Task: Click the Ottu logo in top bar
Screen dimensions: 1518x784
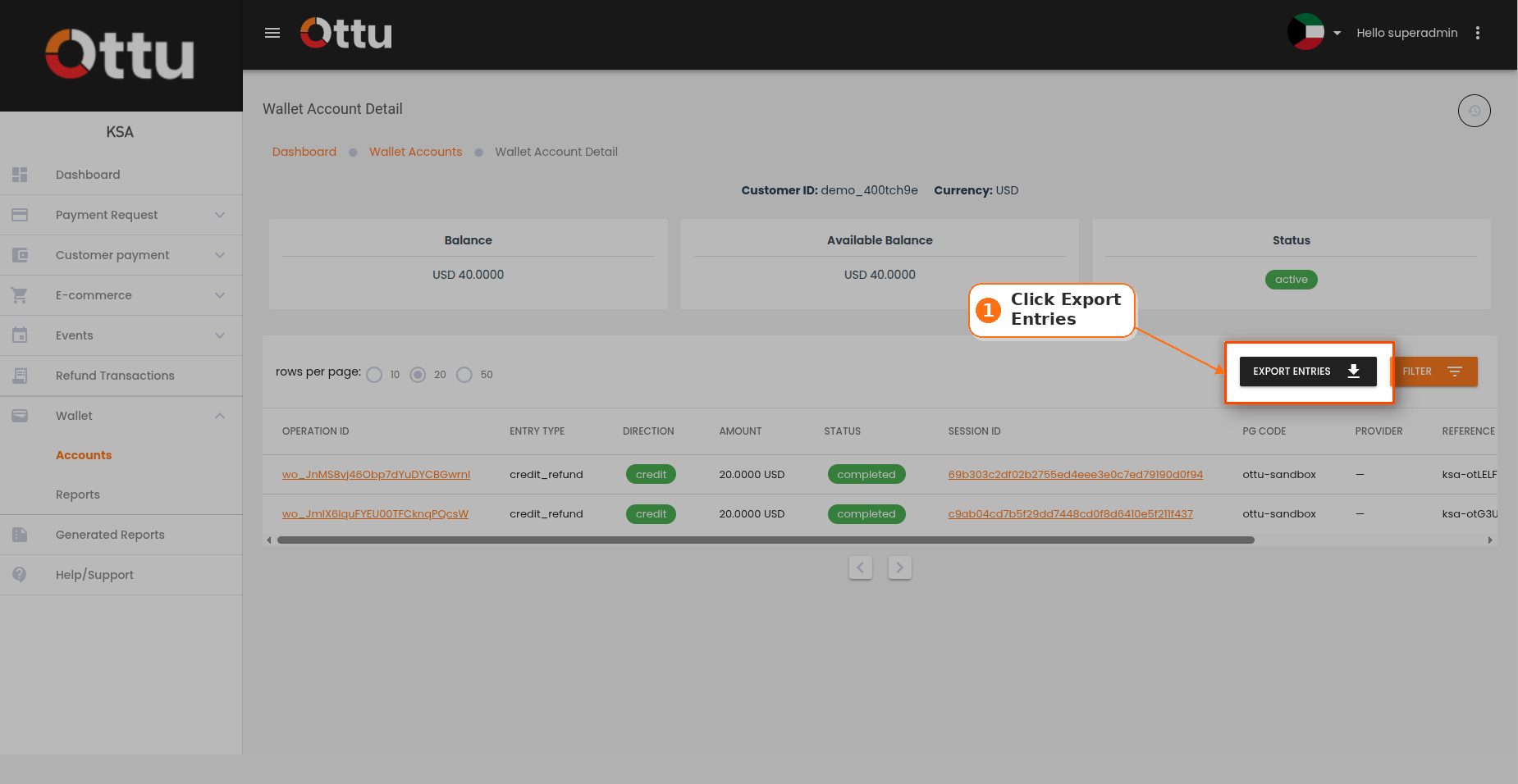Action: (346, 33)
